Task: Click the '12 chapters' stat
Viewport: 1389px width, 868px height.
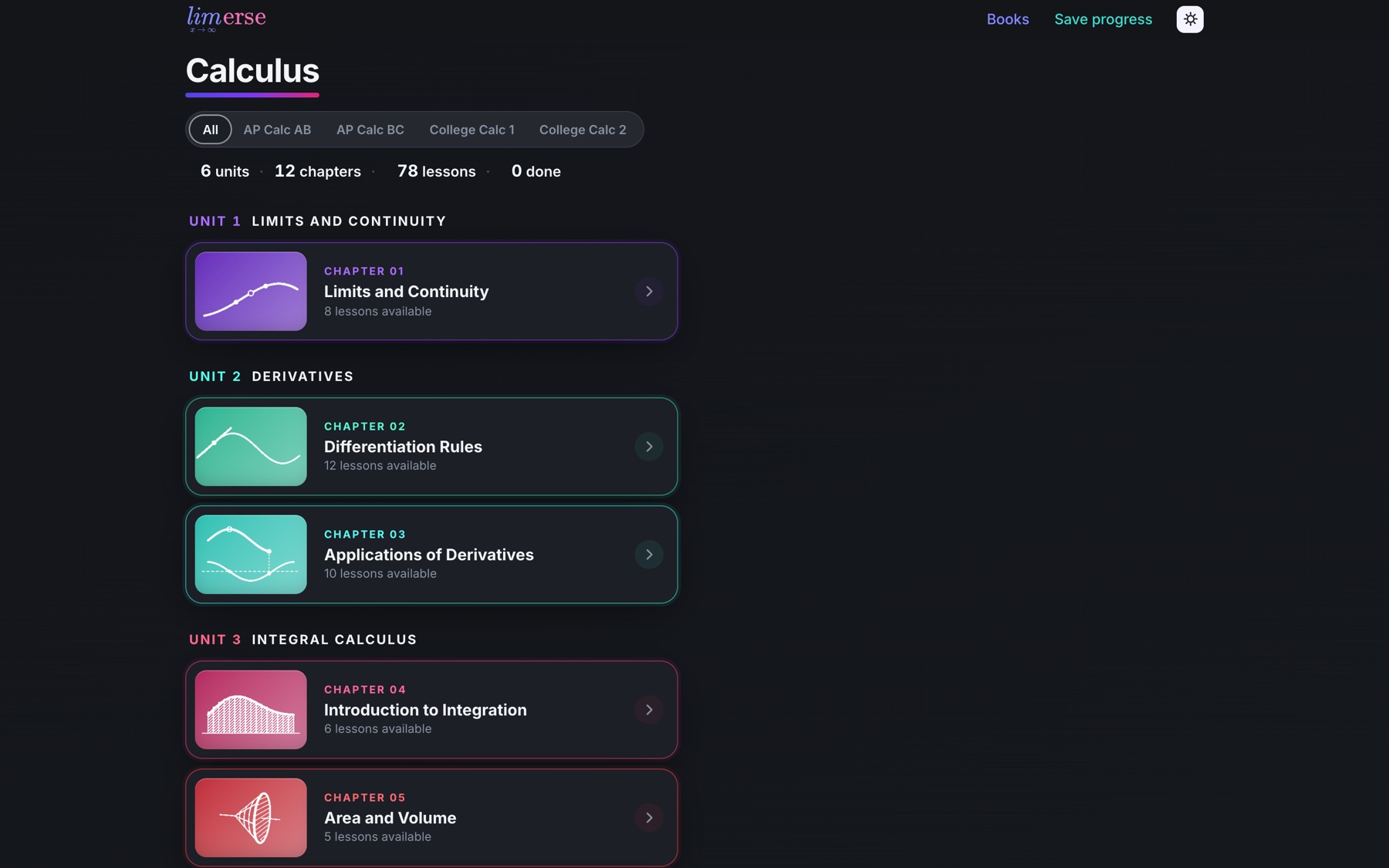Action: [x=318, y=171]
